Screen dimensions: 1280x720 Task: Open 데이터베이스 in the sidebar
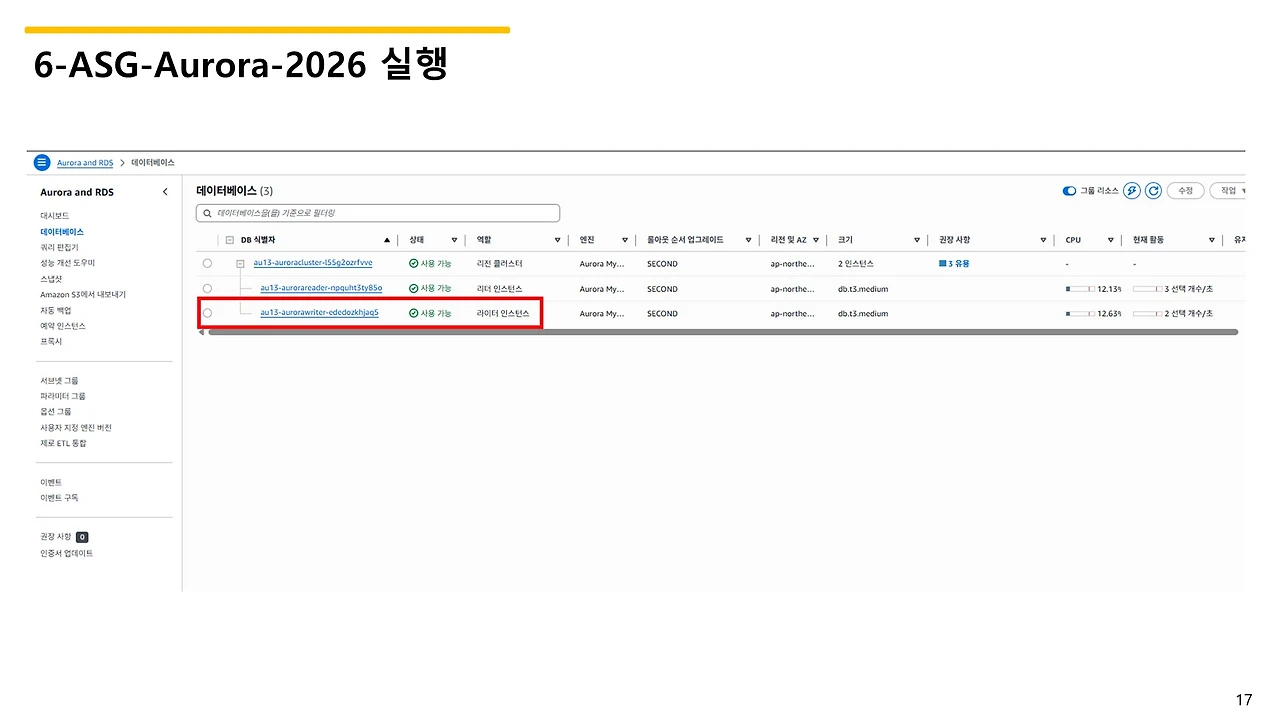tap(62, 231)
